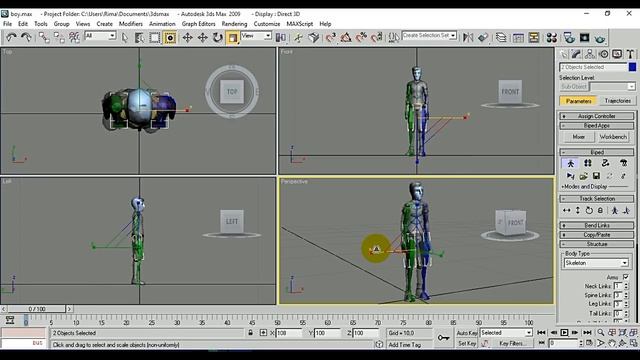This screenshot has width=640, height=360.
Task: Click the Redo arrow in main toolbar
Action: (27, 38)
